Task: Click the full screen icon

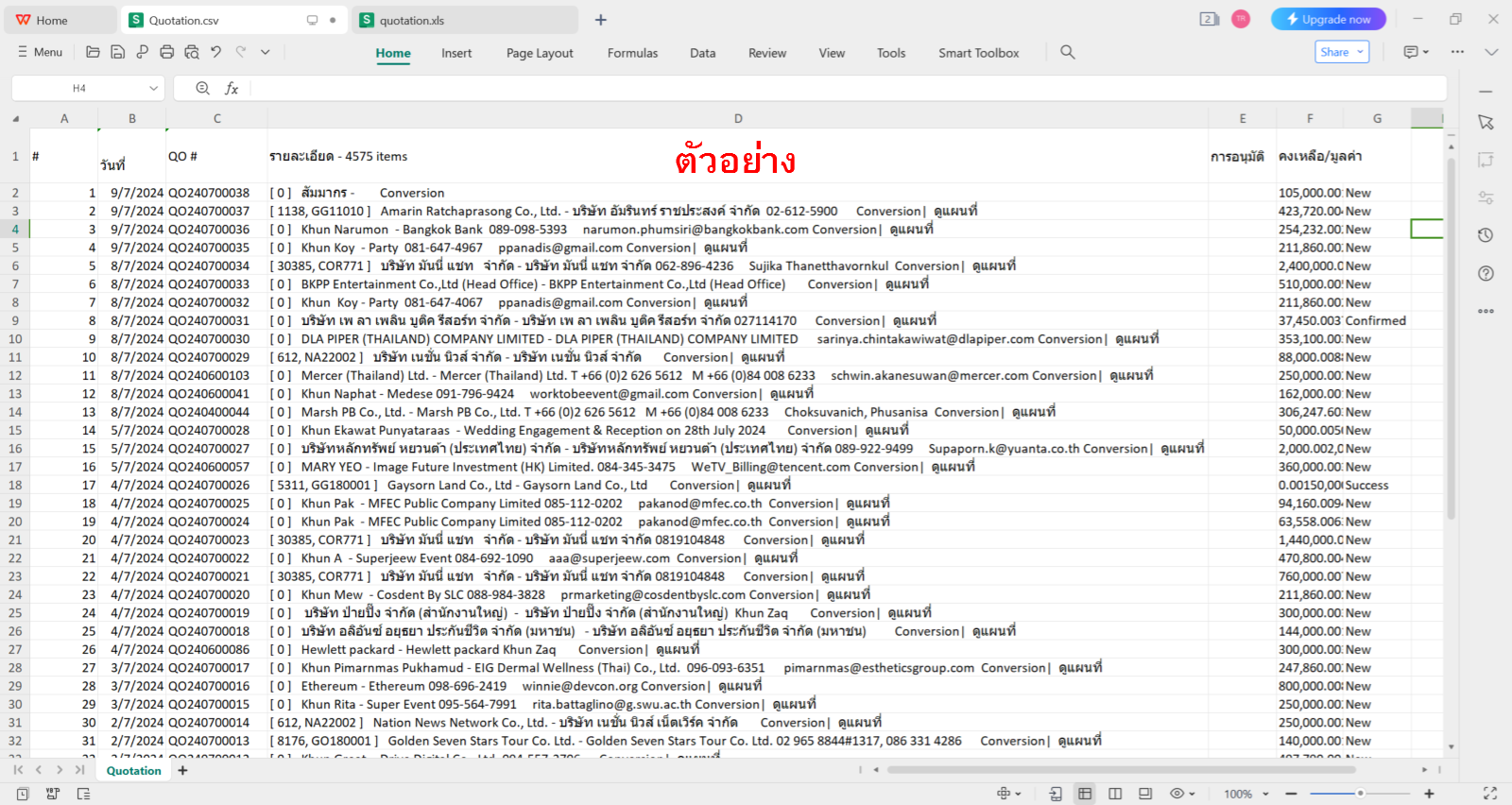Action: 1490,794
